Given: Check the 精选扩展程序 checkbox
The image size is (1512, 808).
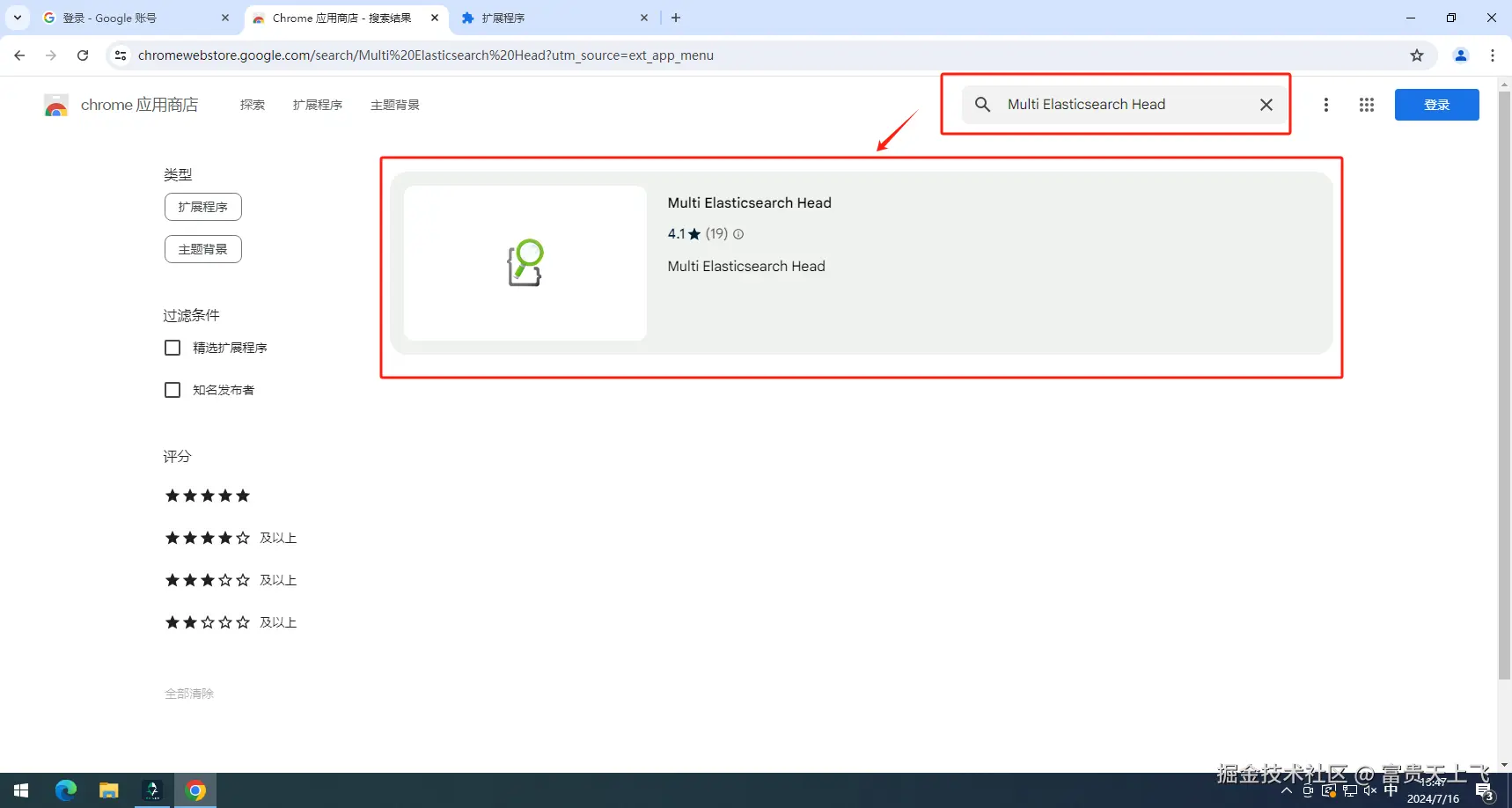Looking at the screenshot, I should pos(172,348).
